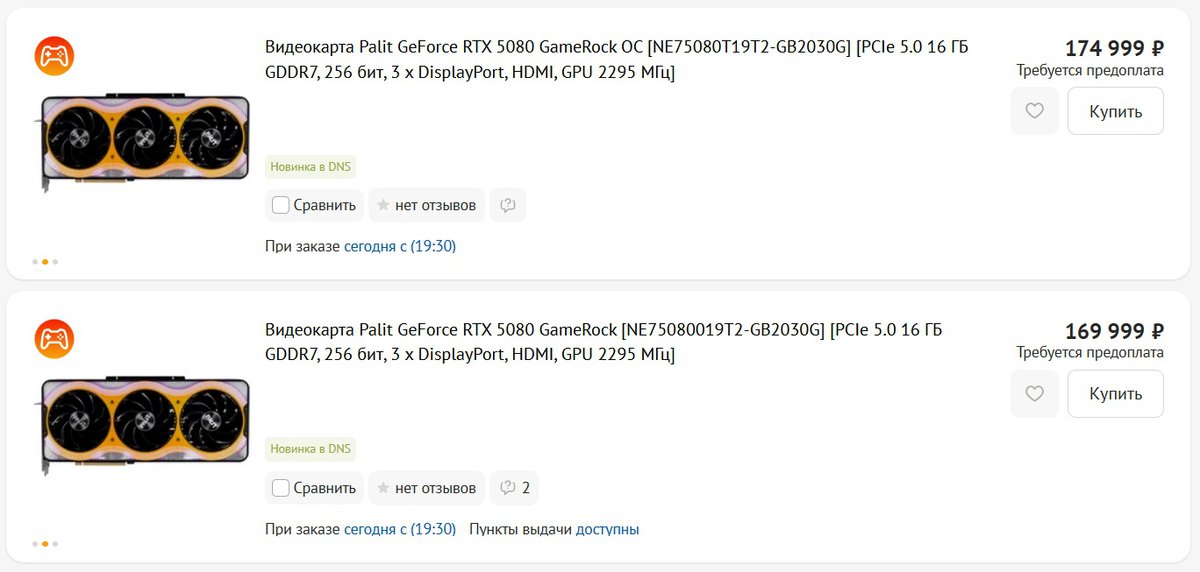Click 'доступны' pickup points link
Viewport: 1200px width, 572px height.
point(607,529)
